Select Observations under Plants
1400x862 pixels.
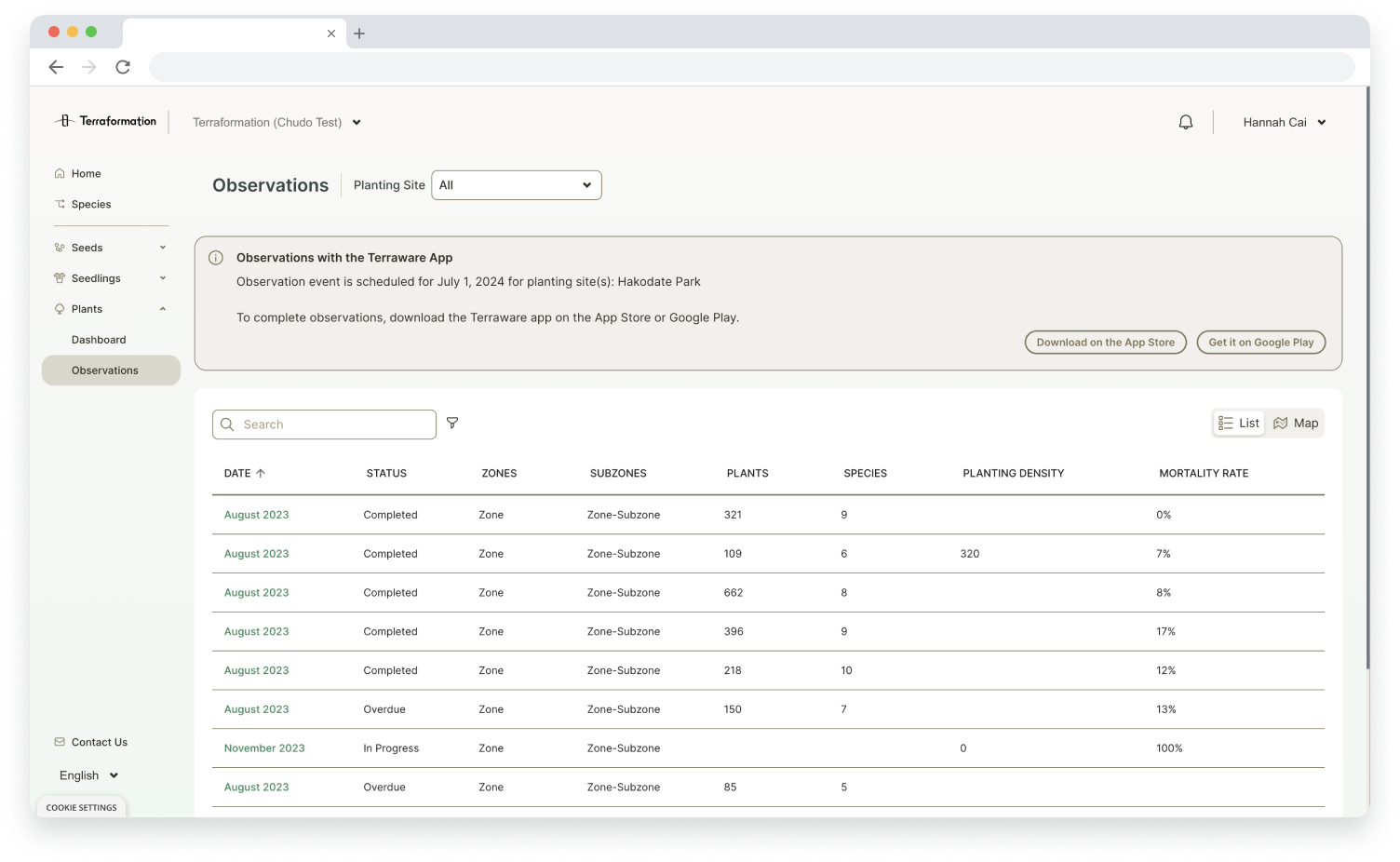(x=105, y=370)
